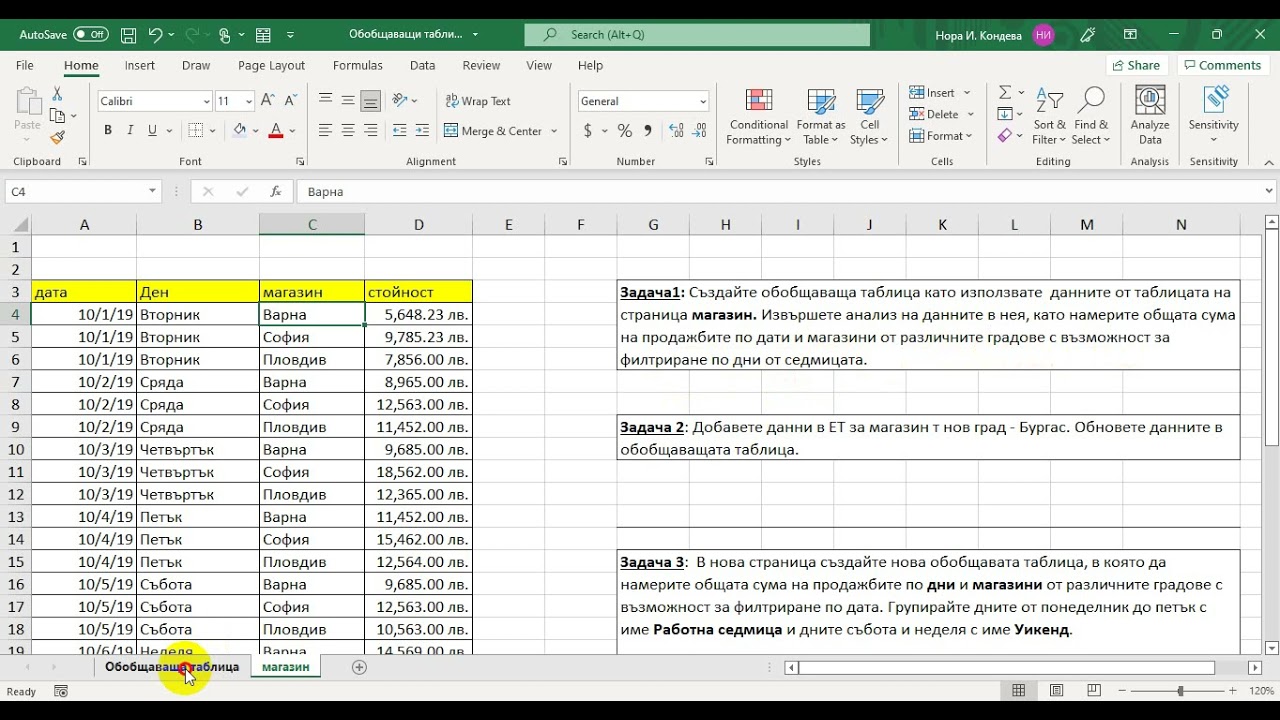The width and height of the screenshot is (1280, 720).
Task: Open the File tab
Action: [x=25, y=65]
